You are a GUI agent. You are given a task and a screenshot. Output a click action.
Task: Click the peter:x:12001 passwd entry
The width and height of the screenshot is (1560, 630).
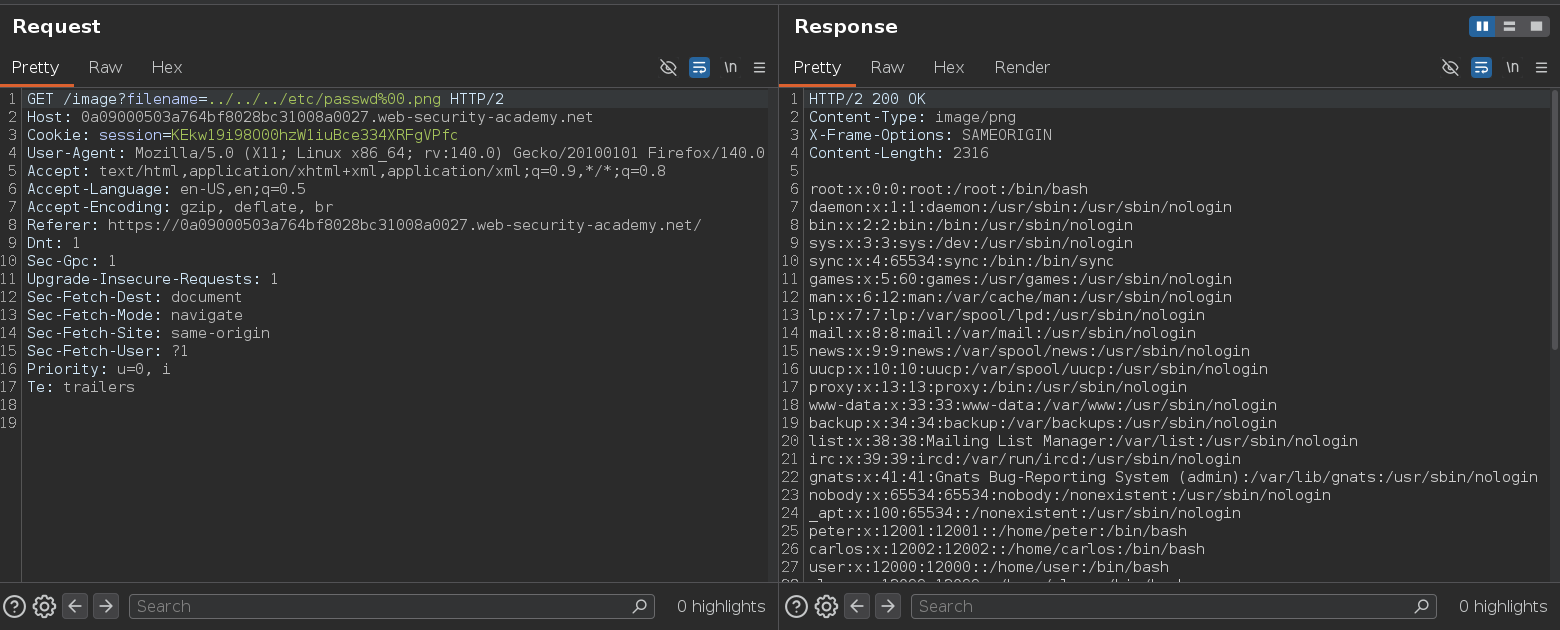[x=998, y=531]
